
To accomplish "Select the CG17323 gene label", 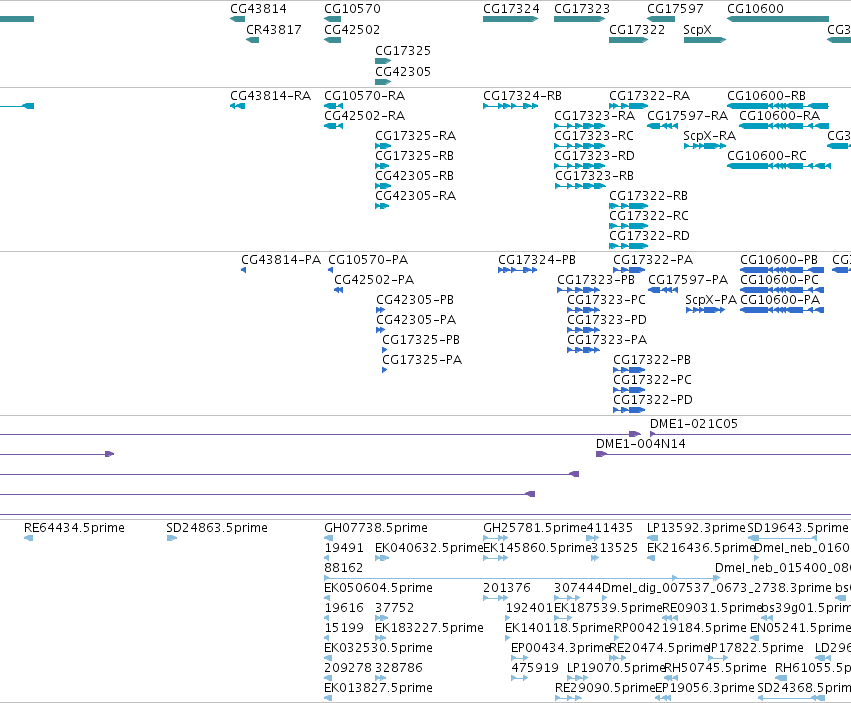I will 582,9.
